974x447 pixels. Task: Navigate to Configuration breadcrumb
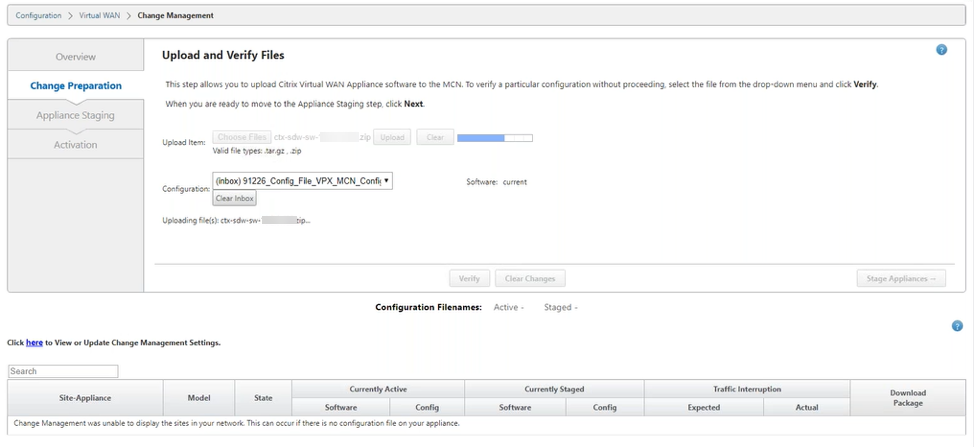coord(38,15)
